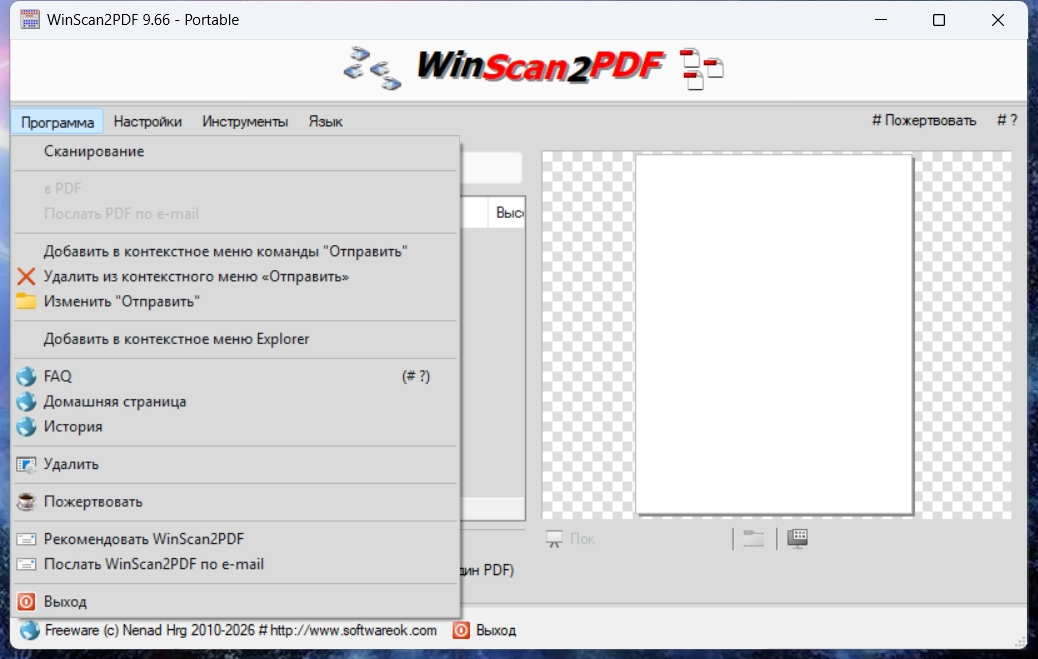Select Добавить в контекстное меню Explorer
1038x659 pixels.
pos(235,339)
